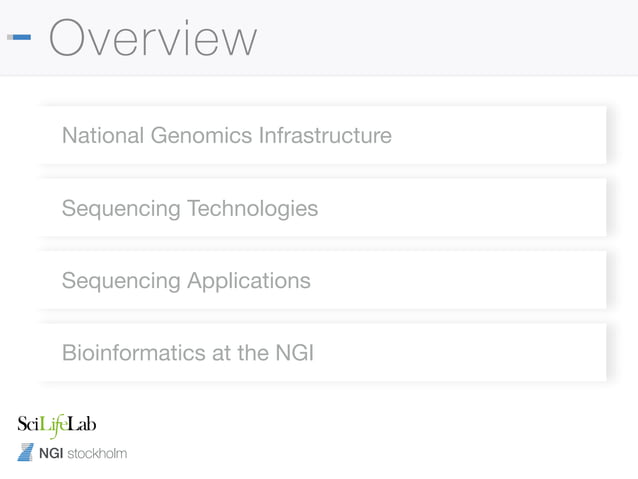Go to the Sequencing Applications section
638x479 pixels.
coord(322,281)
